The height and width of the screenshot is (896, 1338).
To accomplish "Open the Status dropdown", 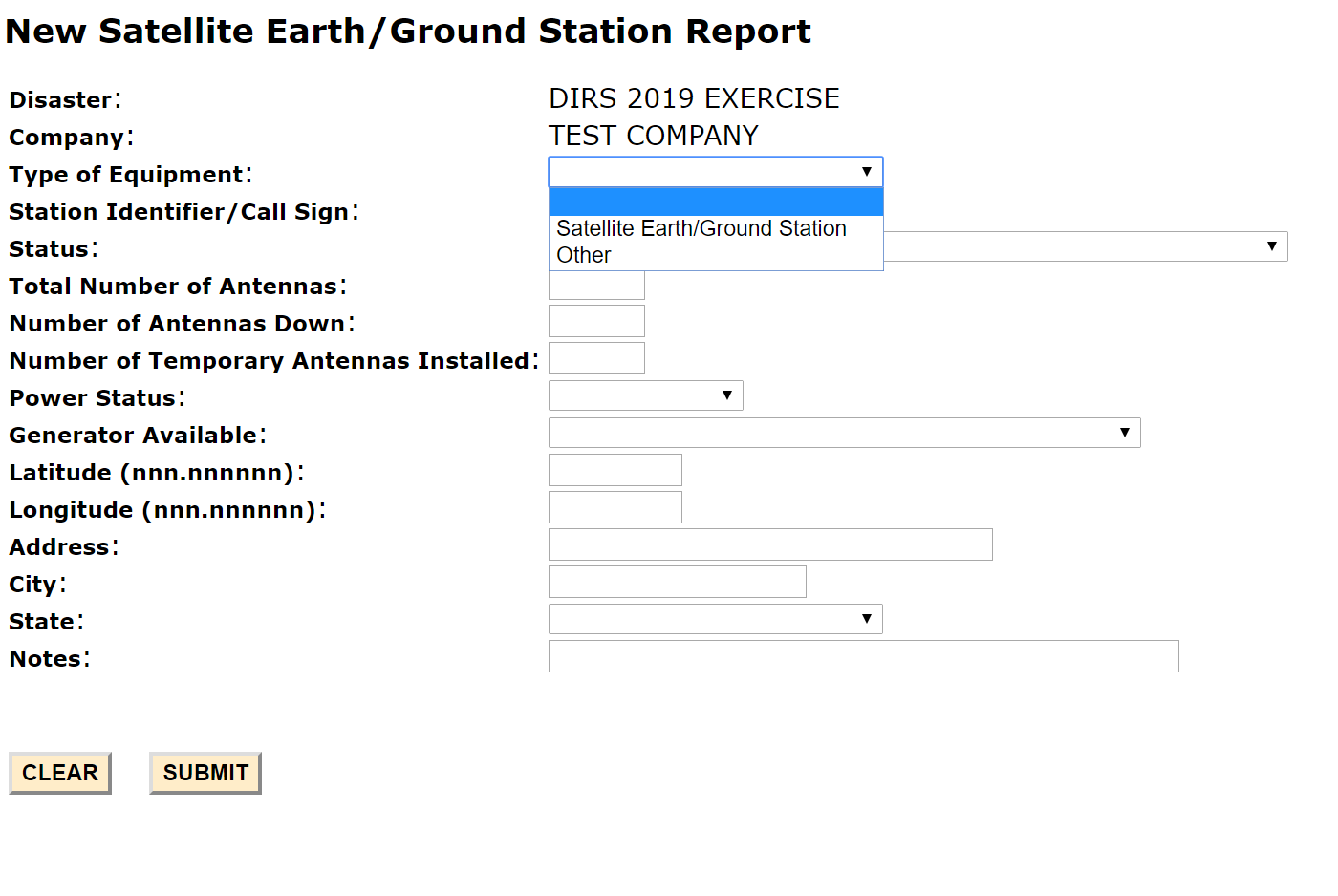I will point(1085,247).
